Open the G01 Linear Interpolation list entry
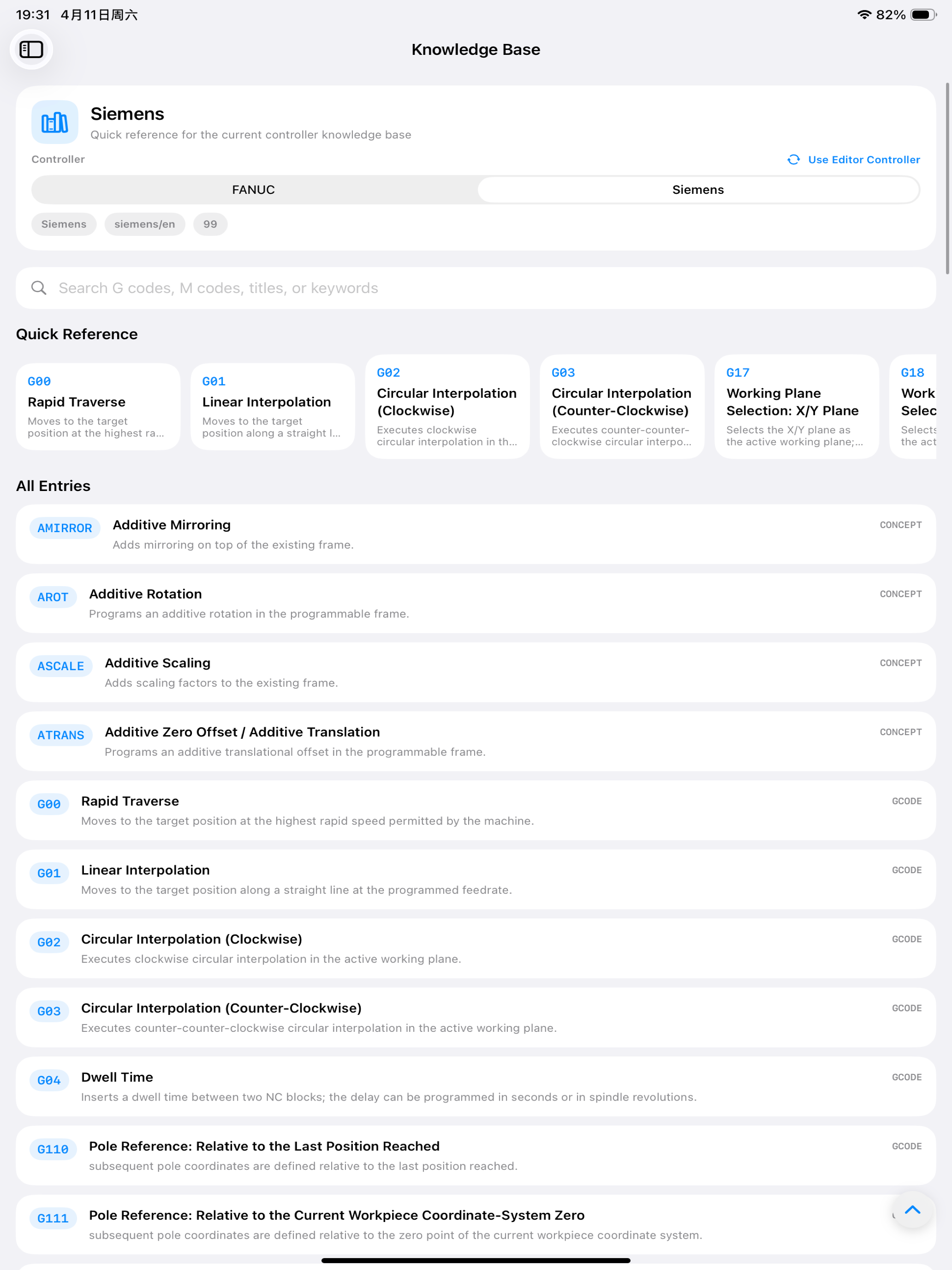The height and width of the screenshot is (1270, 952). click(476, 879)
